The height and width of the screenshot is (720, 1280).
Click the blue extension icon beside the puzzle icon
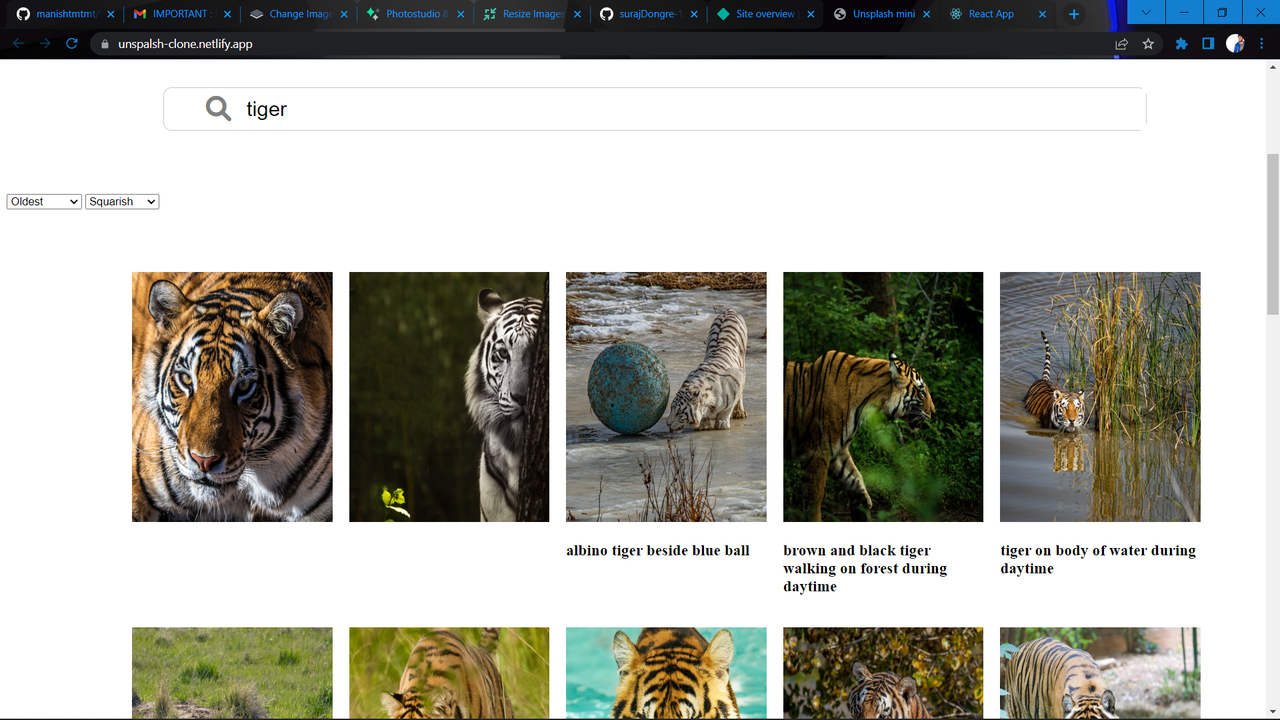(x=1208, y=43)
